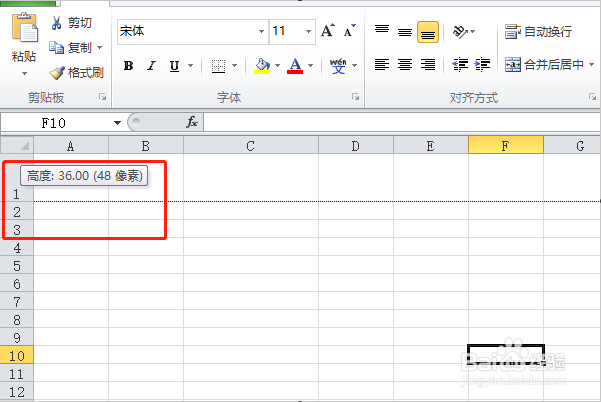Click the Insert Function fx icon
This screenshot has width=601, height=402.
(x=192, y=123)
